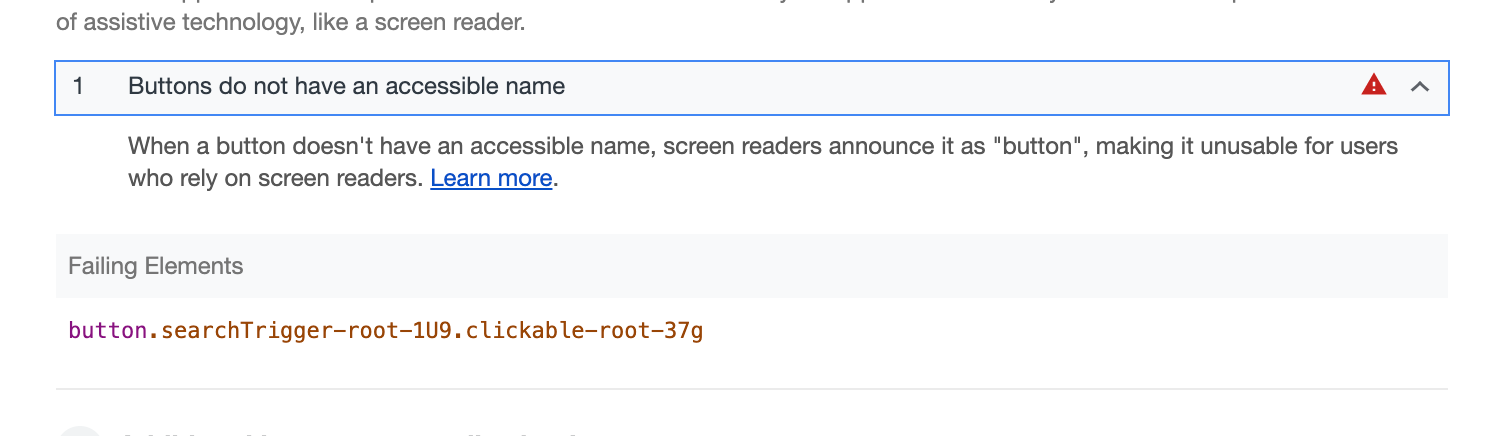Click the description about screen readers announcing "button"

[763, 162]
